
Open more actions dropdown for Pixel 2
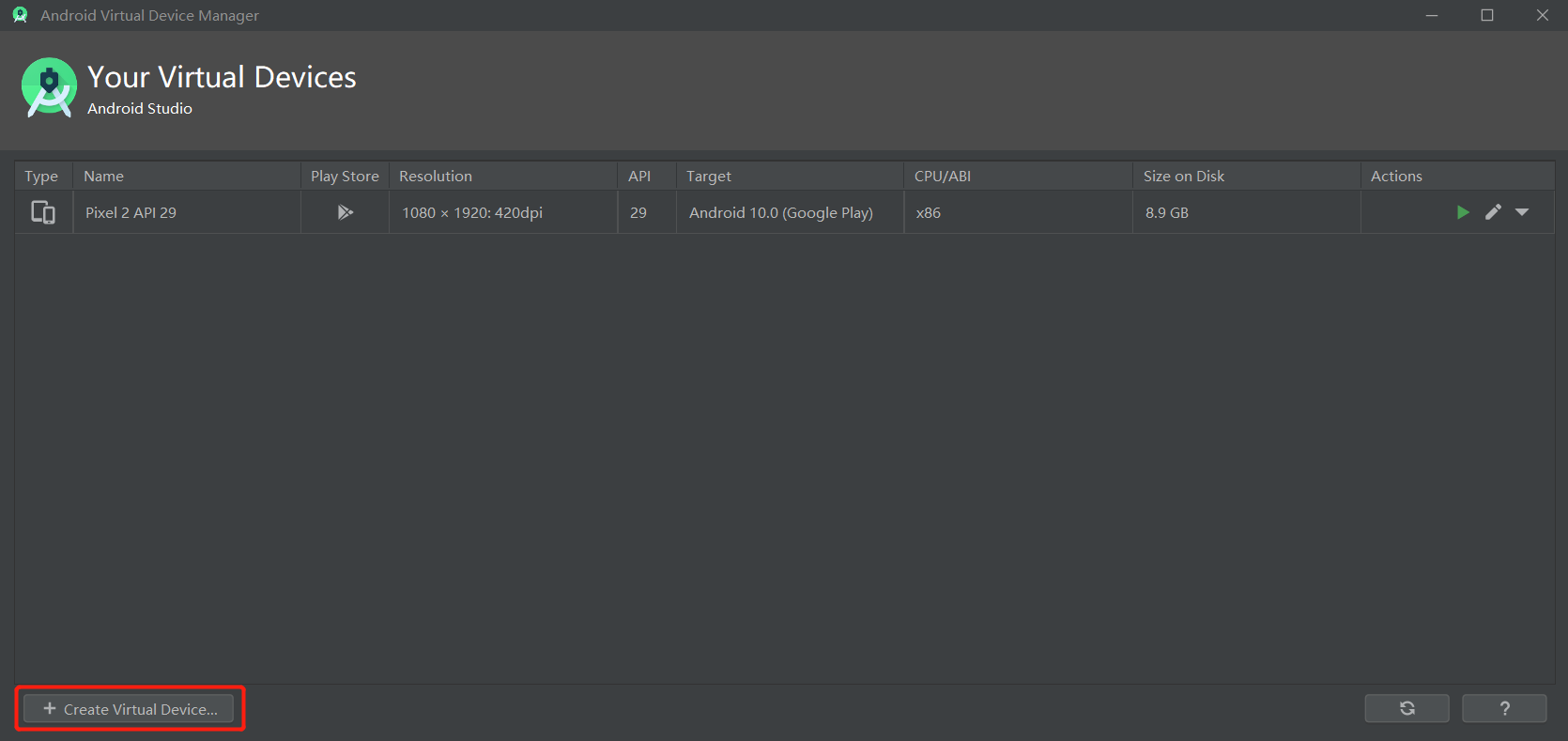click(x=1522, y=212)
